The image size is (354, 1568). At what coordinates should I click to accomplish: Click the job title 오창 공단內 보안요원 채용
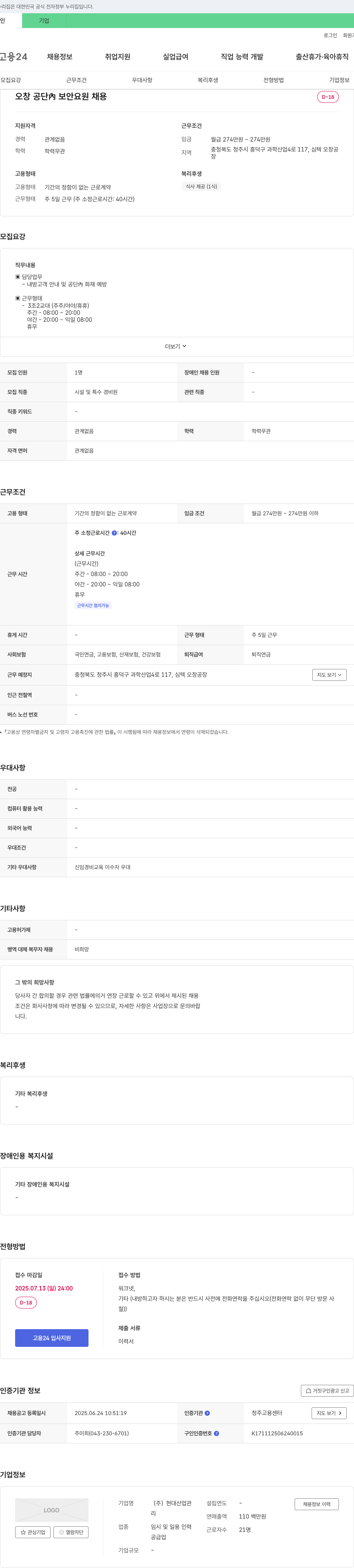pyautogui.click(x=61, y=96)
